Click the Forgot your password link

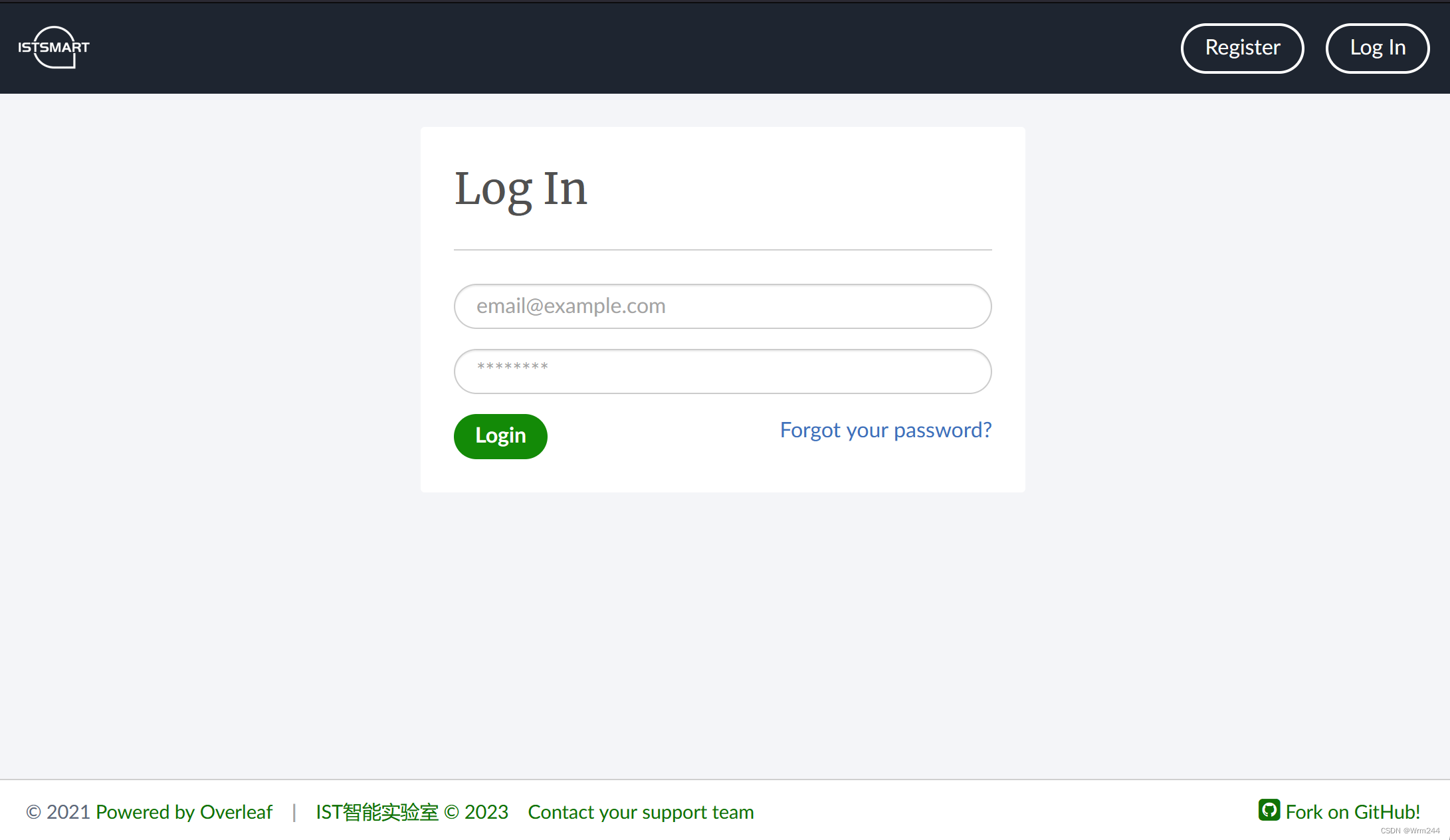tap(885, 430)
